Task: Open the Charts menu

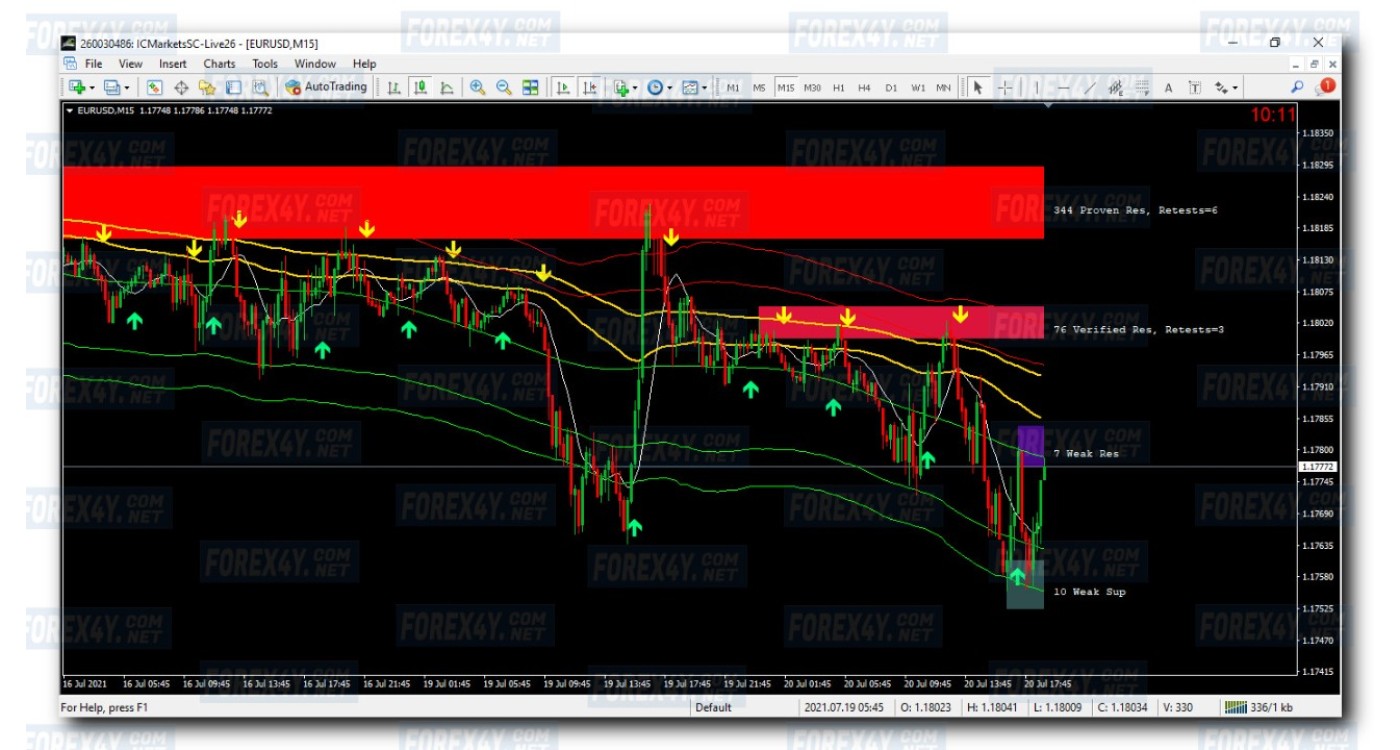Action: [x=219, y=64]
